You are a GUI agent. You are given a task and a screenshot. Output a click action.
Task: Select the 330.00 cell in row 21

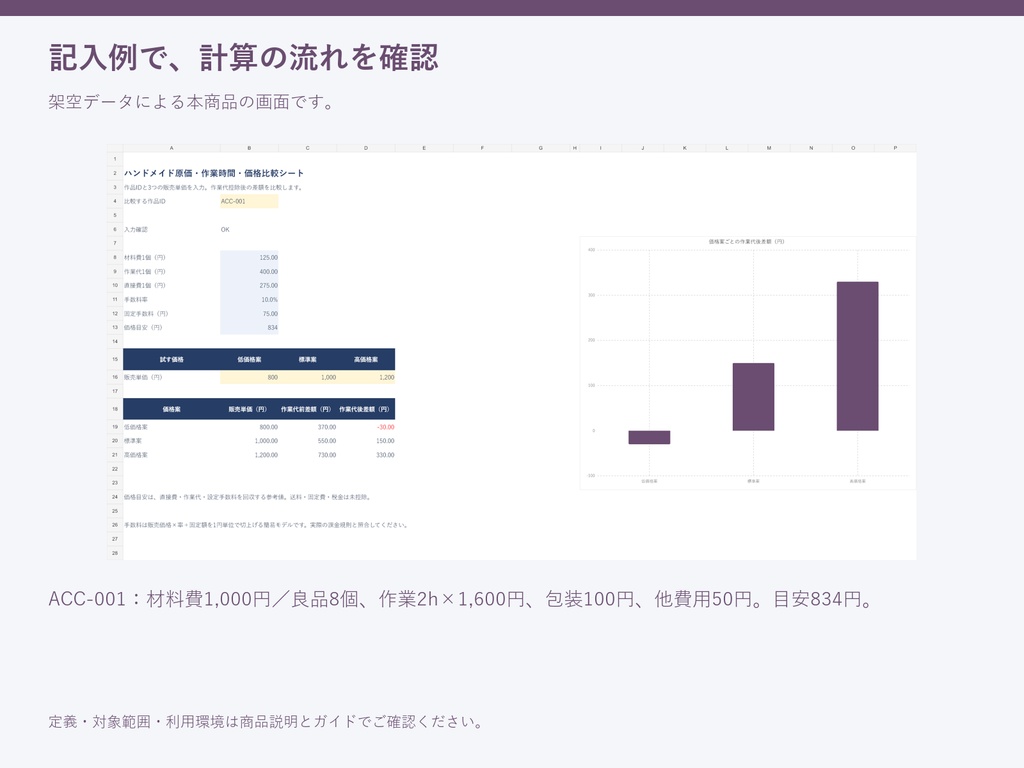click(x=366, y=455)
